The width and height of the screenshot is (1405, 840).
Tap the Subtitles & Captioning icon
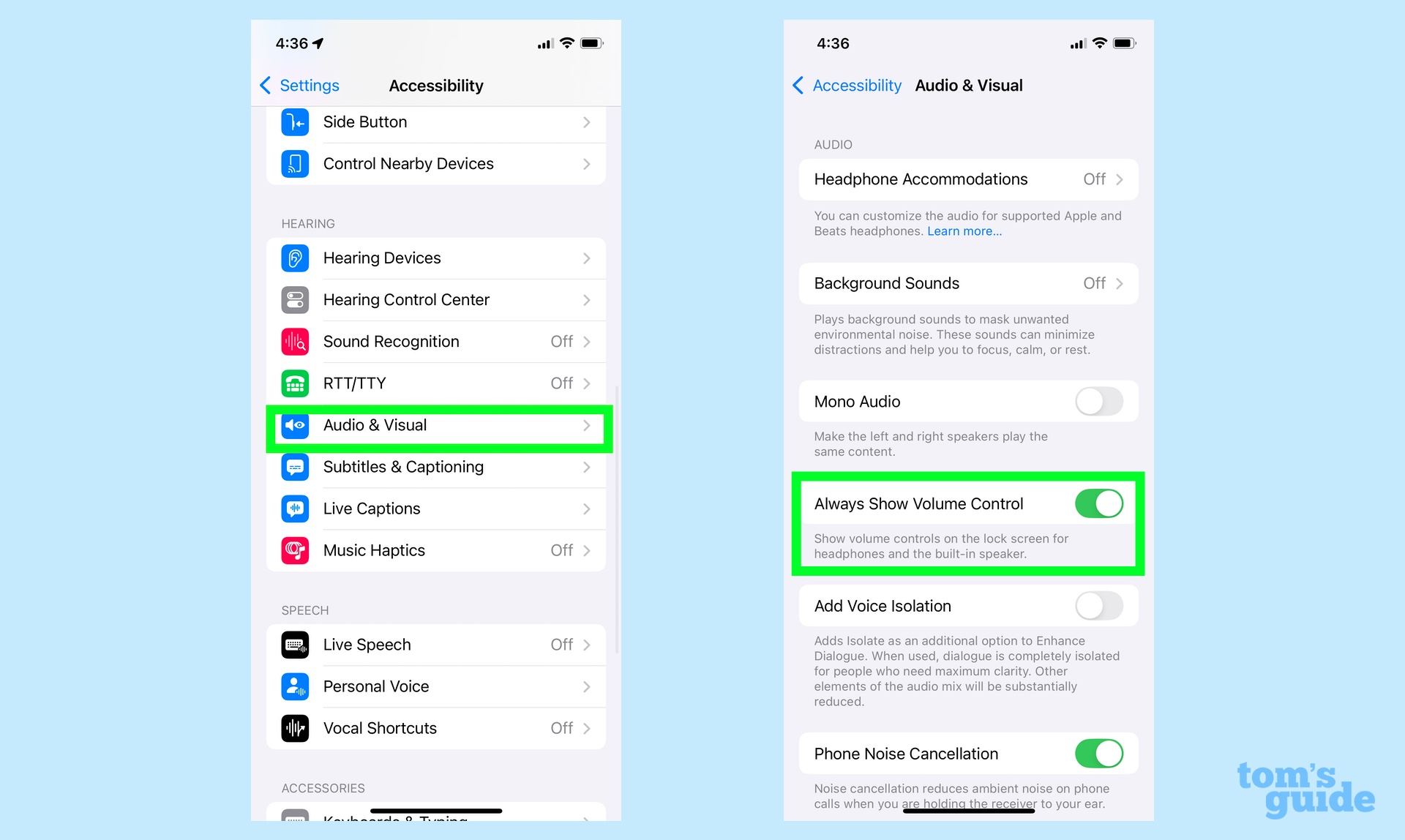(x=296, y=467)
